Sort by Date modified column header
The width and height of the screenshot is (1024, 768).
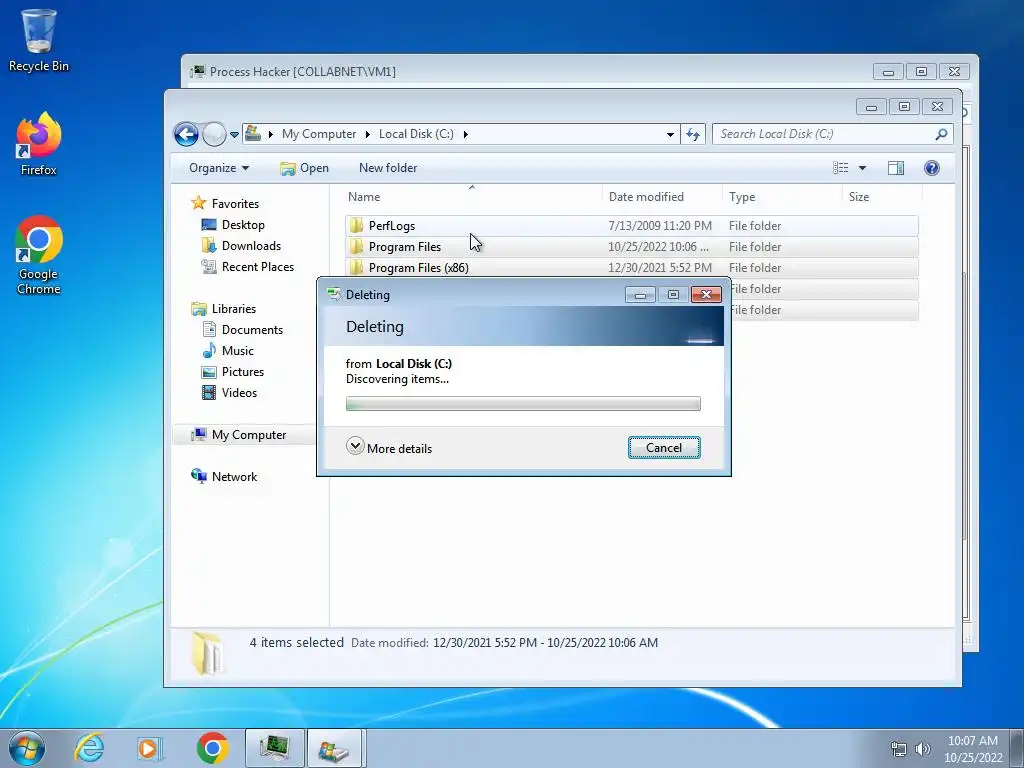pyautogui.click(x=662, y=197)
